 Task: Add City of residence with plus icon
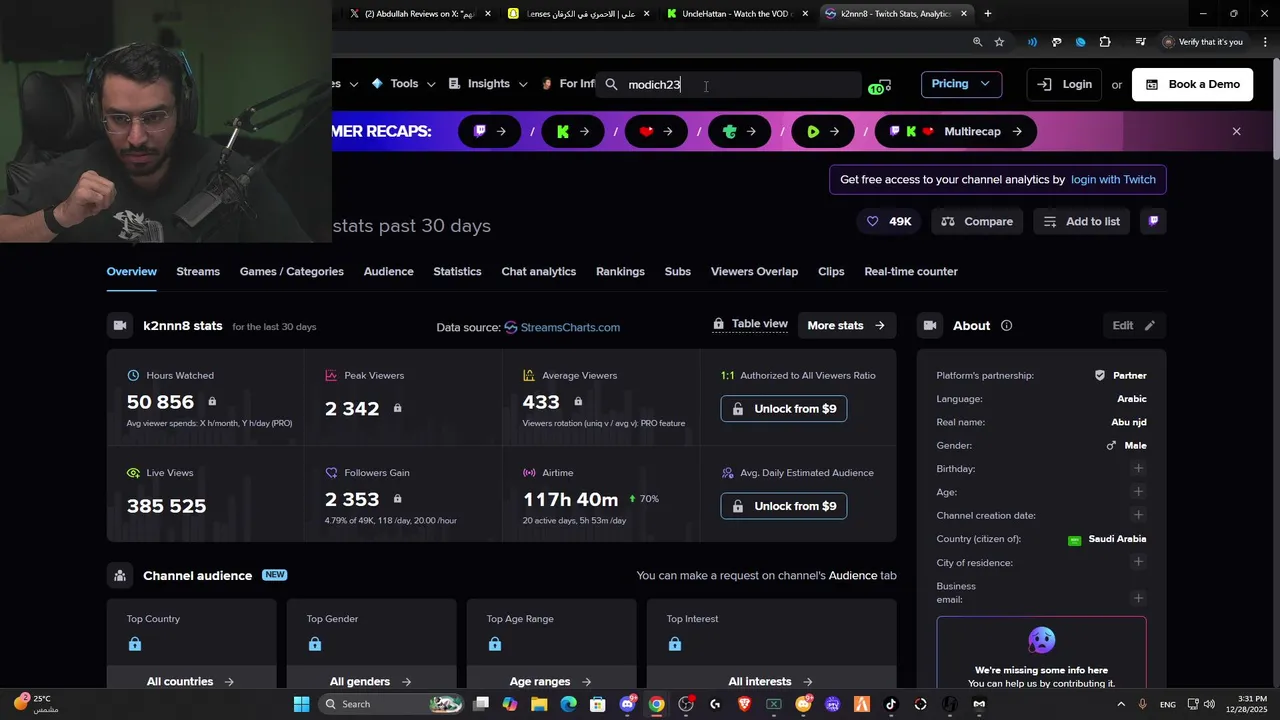pyautogui.click(x=1138, y=562)
